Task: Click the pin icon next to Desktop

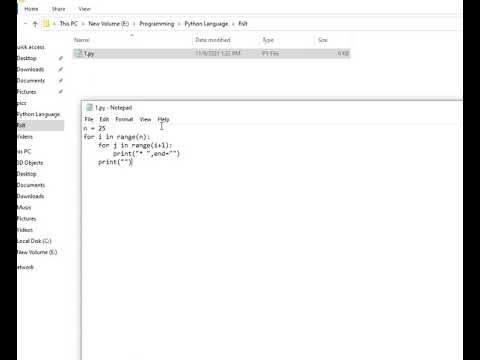Action: (61, 58)
